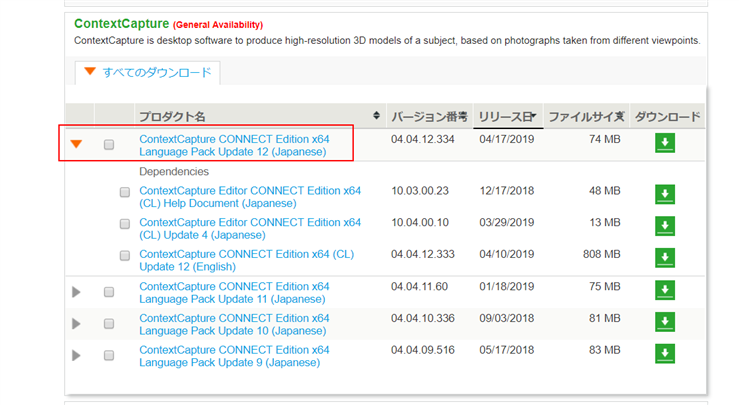Tick checkbox for Language Pack Update 12
This screenshot has width=739, height=405.
pos(109,144)
